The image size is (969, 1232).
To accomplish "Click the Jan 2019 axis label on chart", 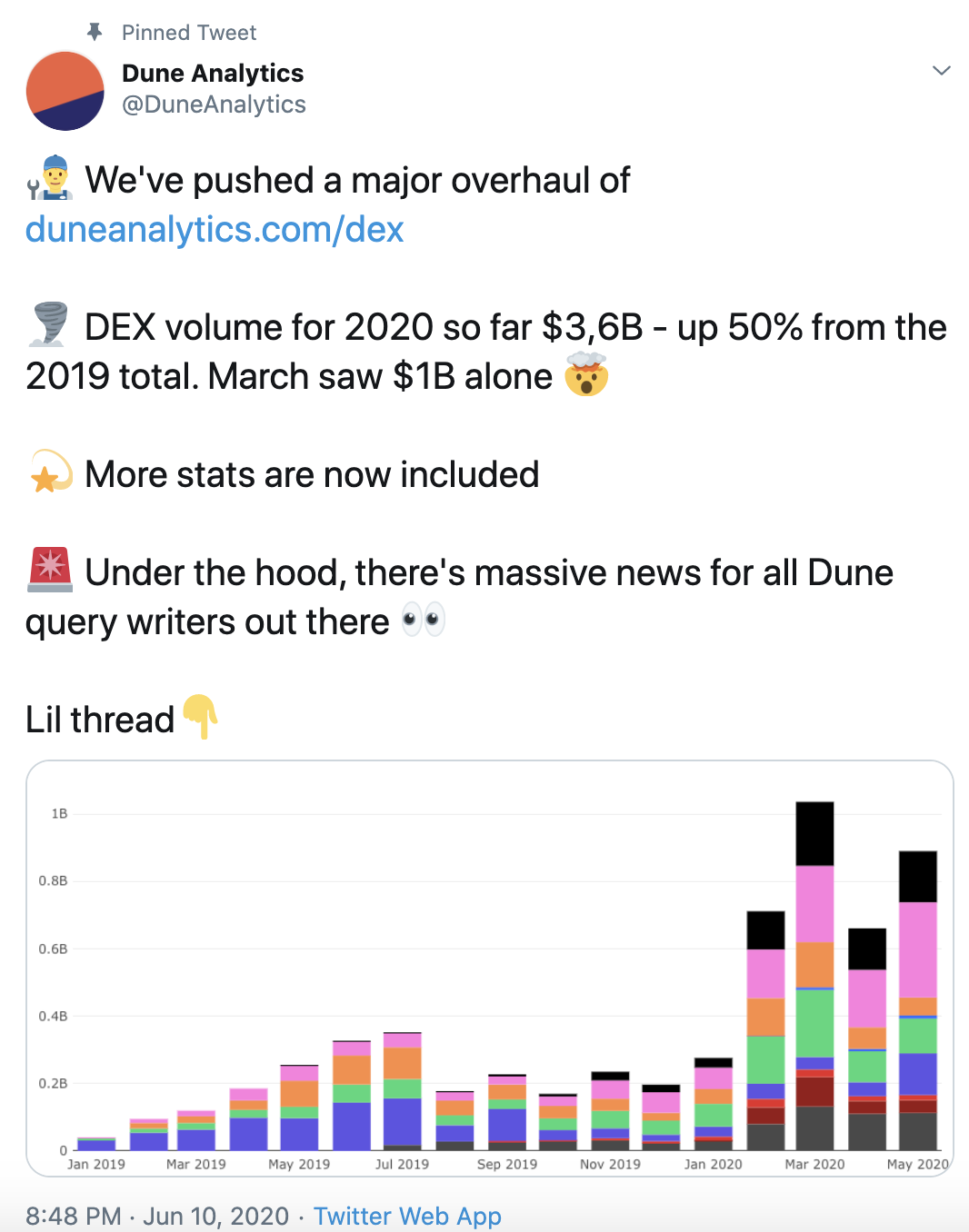I will (94, 1164).
